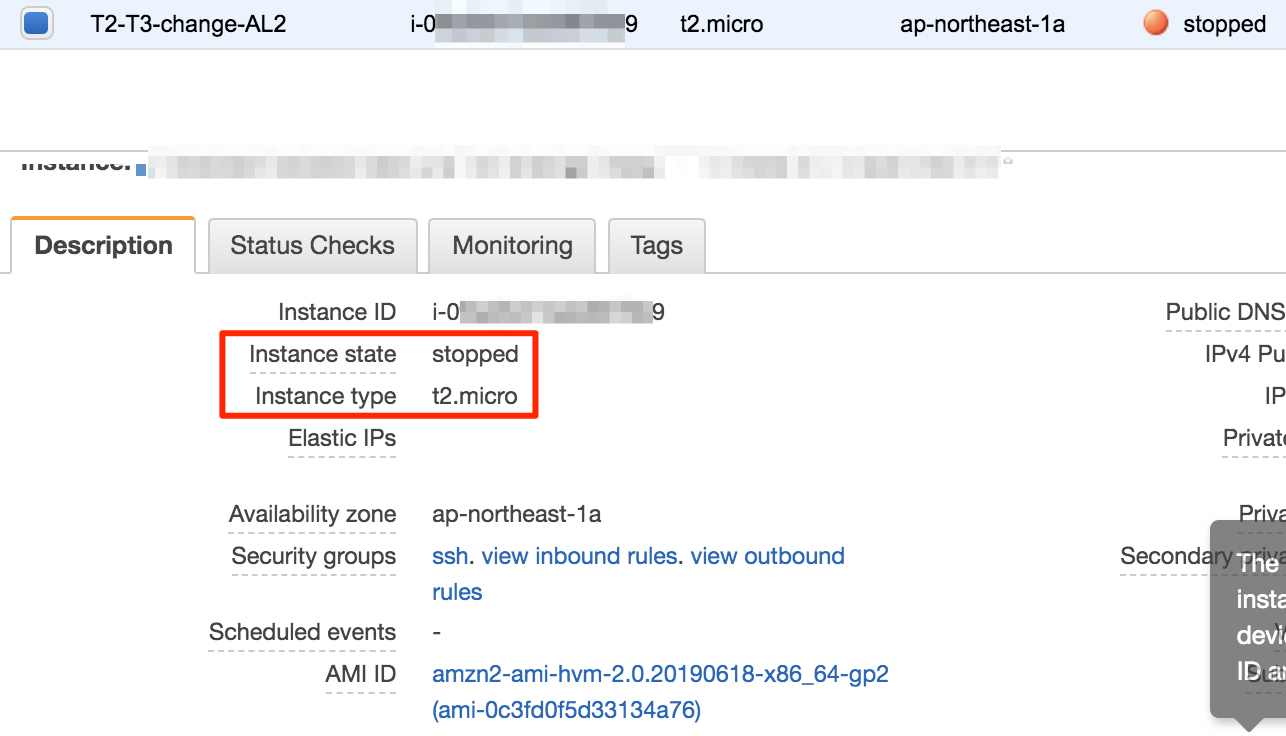Image resolution: width=1286 pixels, height=736 pixels.
Task: Click the t2.micro cell in instance row
Action: pos(722,24)
